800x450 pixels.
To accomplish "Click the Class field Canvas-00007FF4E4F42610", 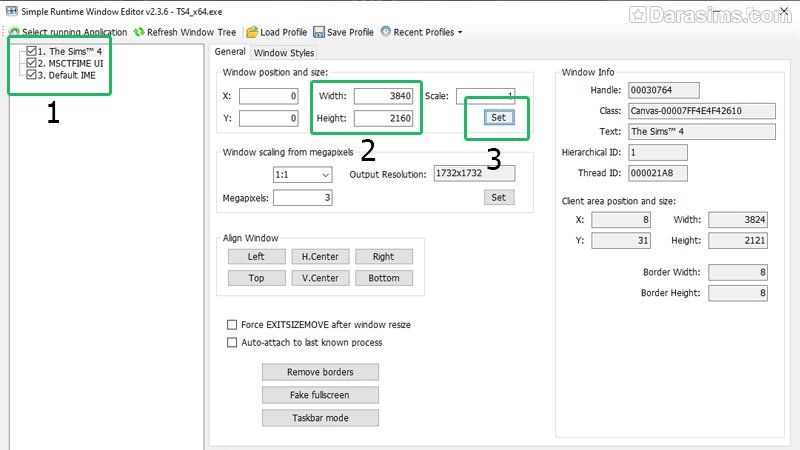I will (702, 111).
